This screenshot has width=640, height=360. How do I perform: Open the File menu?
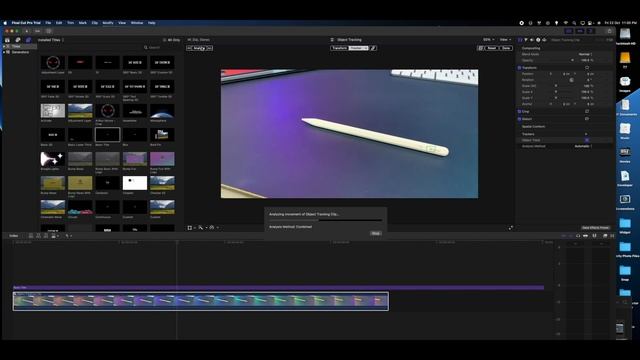point(48,23)
